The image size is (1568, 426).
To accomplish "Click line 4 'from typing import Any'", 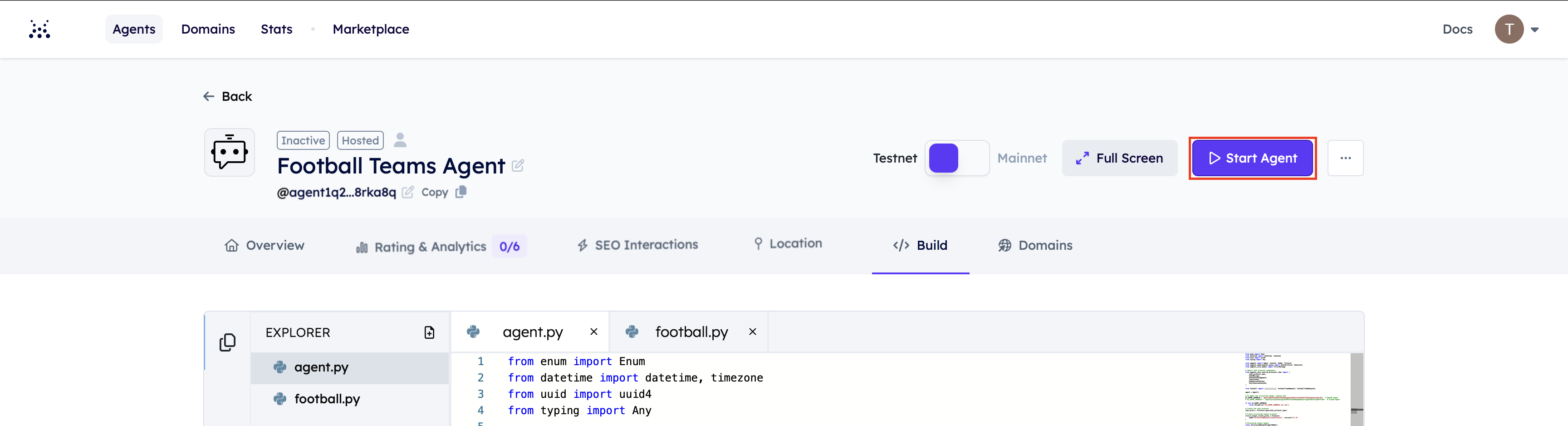I will click(x=579, y=411).
